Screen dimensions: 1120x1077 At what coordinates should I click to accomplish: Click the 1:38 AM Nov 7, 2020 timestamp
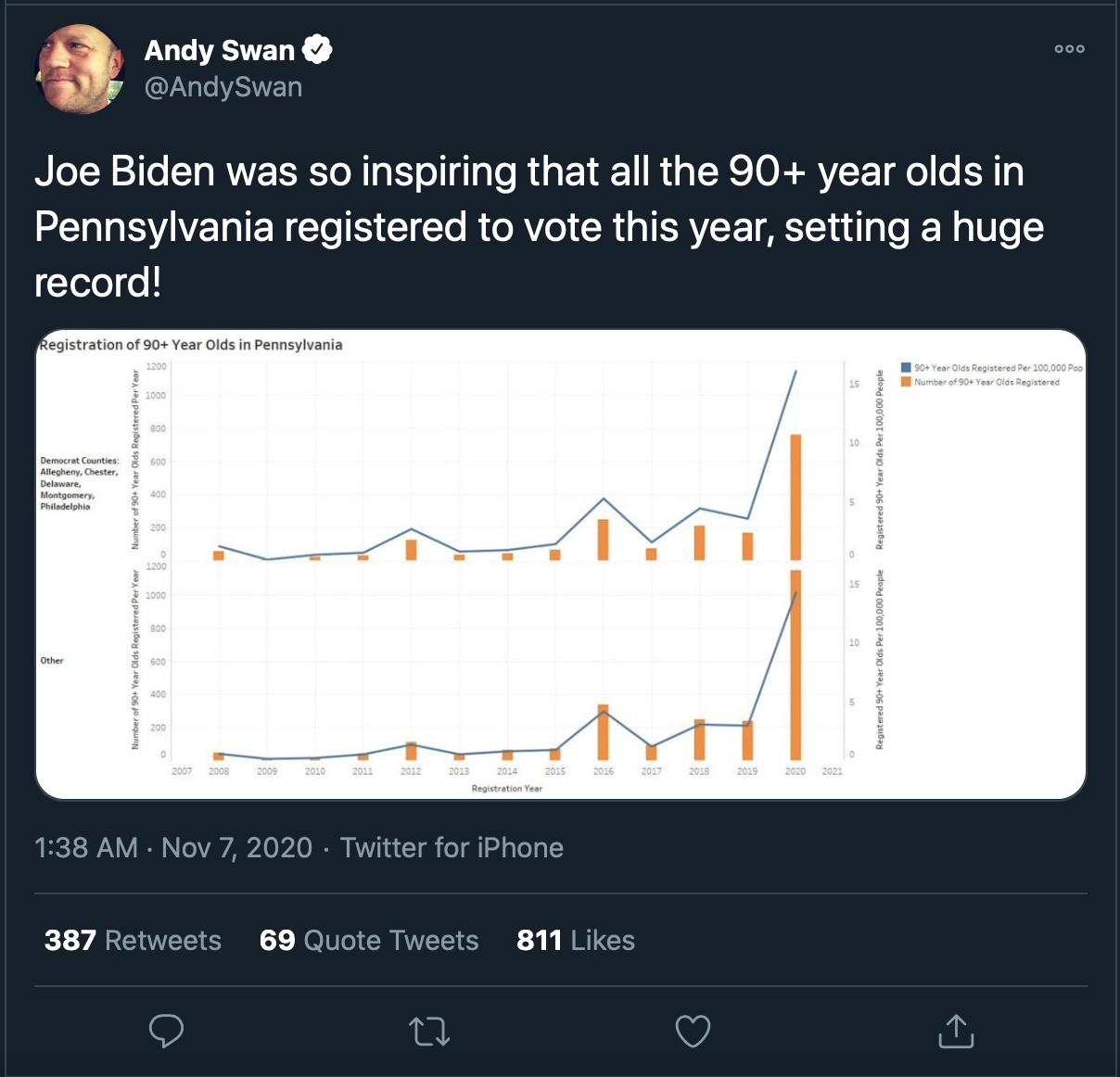[x=173, y=847]
